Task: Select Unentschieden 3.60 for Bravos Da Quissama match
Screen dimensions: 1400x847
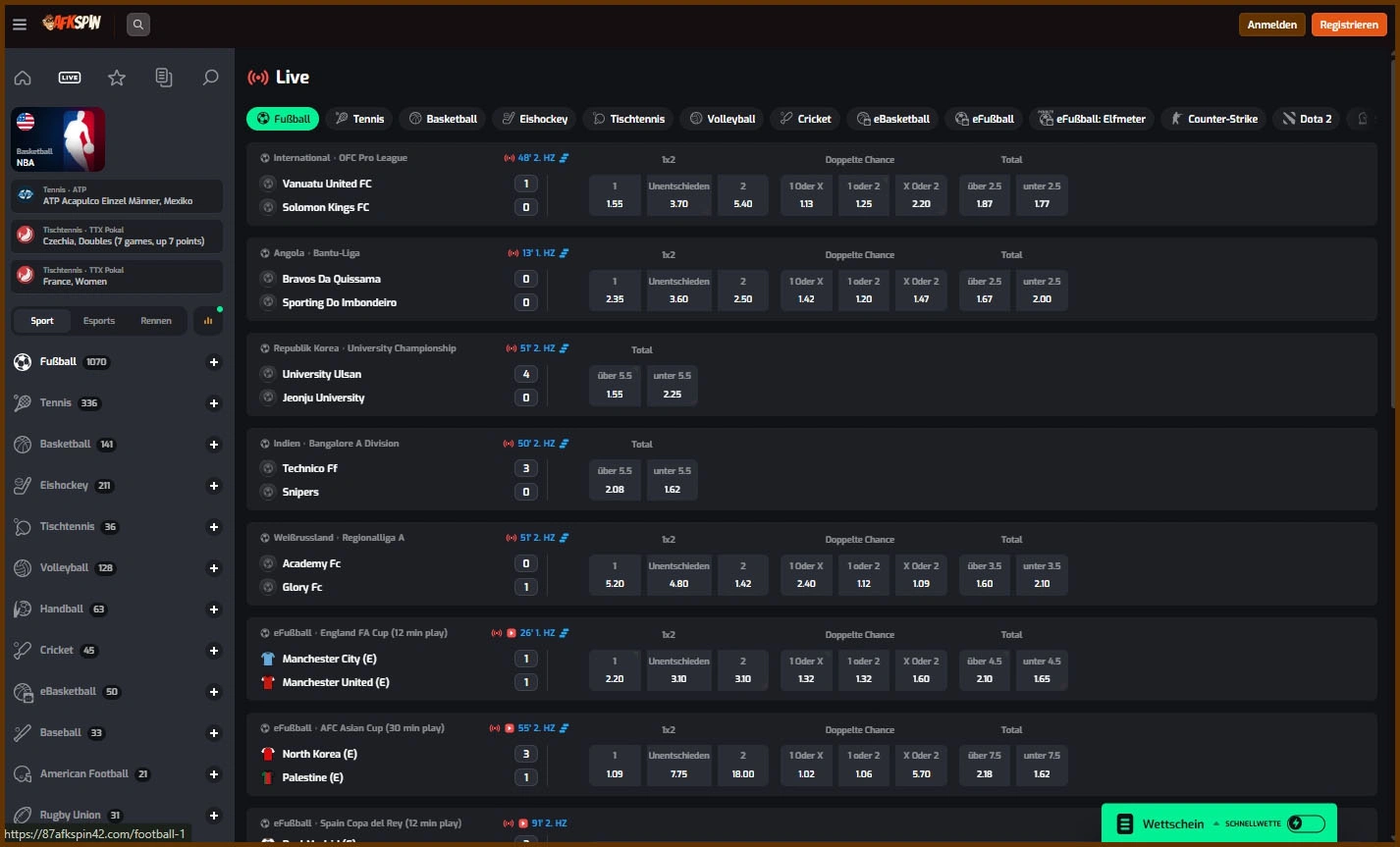Action: pos(678,291)
